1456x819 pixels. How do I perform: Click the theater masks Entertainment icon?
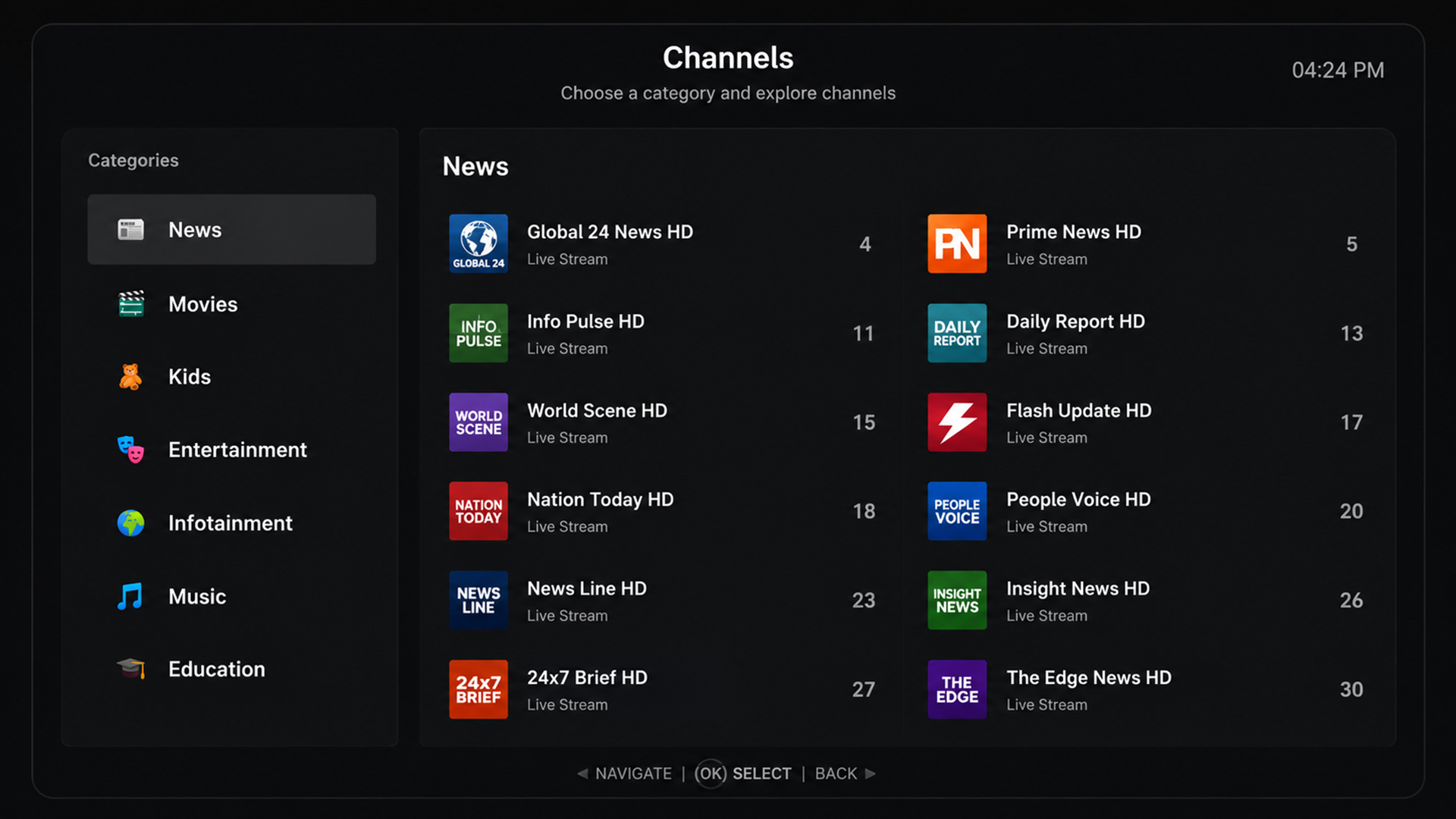(130, 450)
